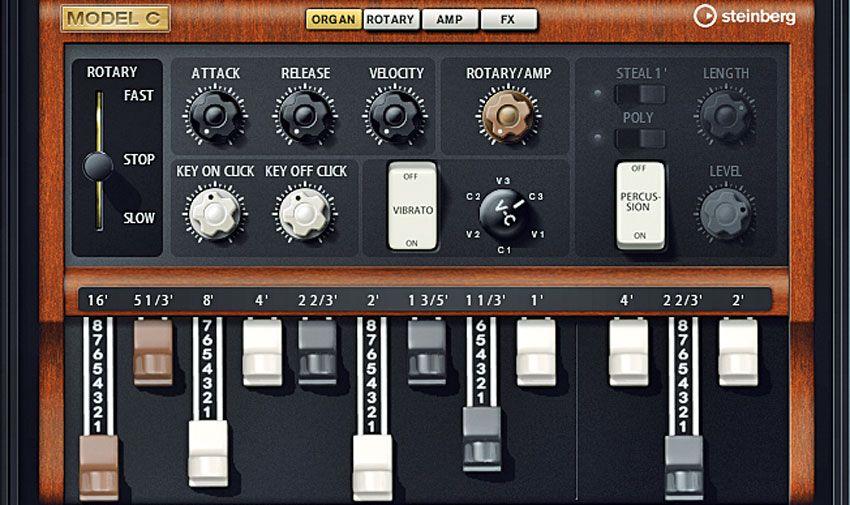Click the ATTACK knob
This screenshot has height=505, width=850.
coord(215,115)
